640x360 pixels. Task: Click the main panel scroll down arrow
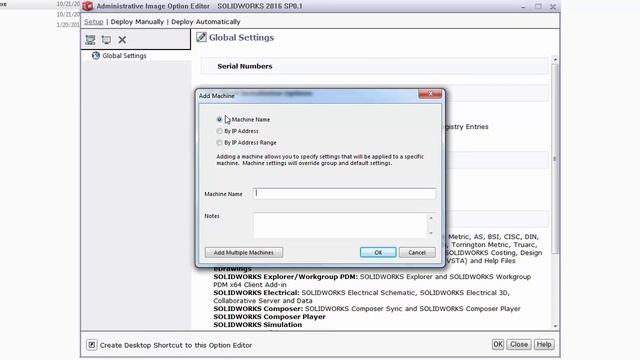(x=555, y=326)
